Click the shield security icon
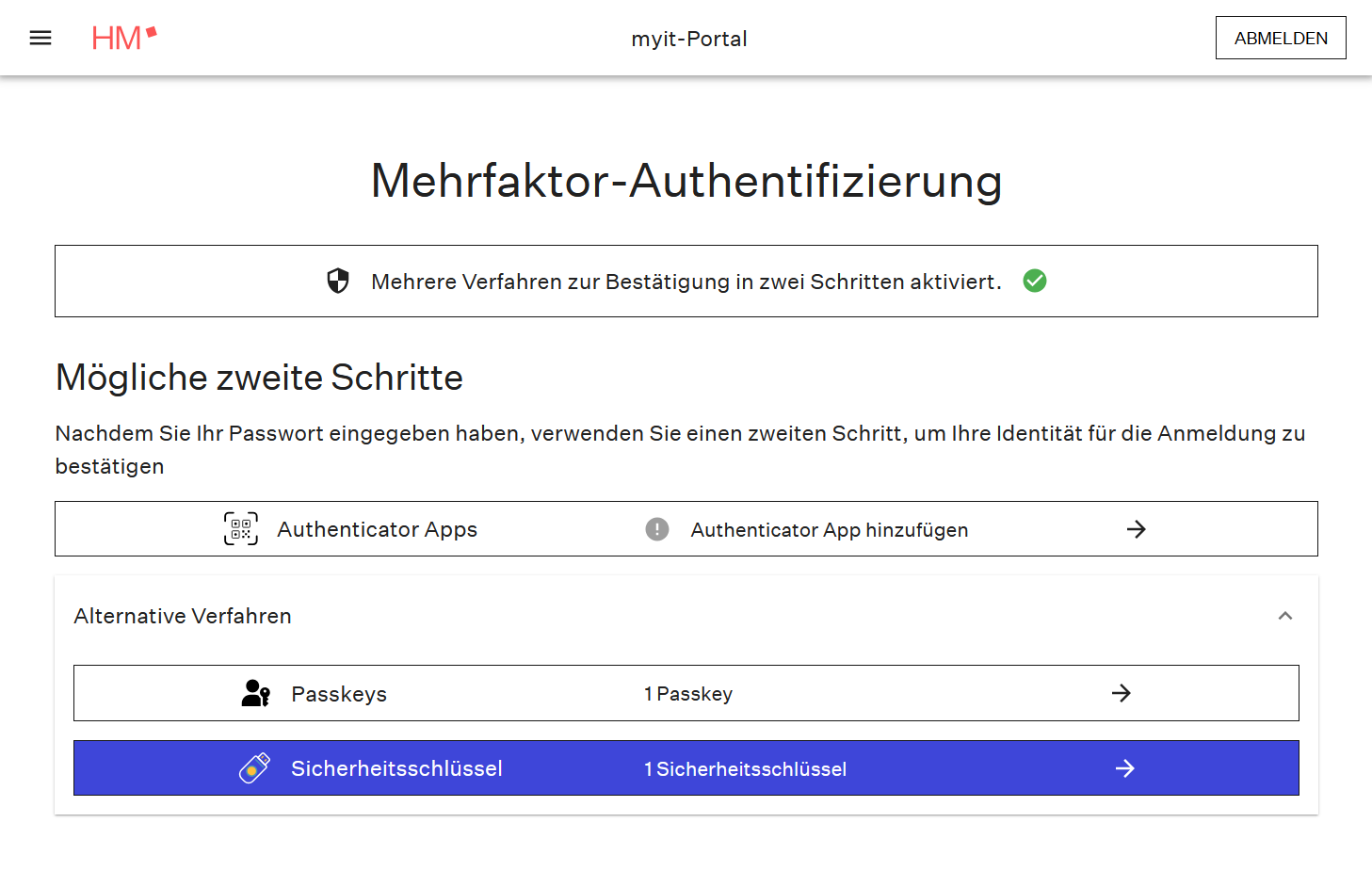The height and width of the screenshot is (887, 1372). tap(338, 281)
